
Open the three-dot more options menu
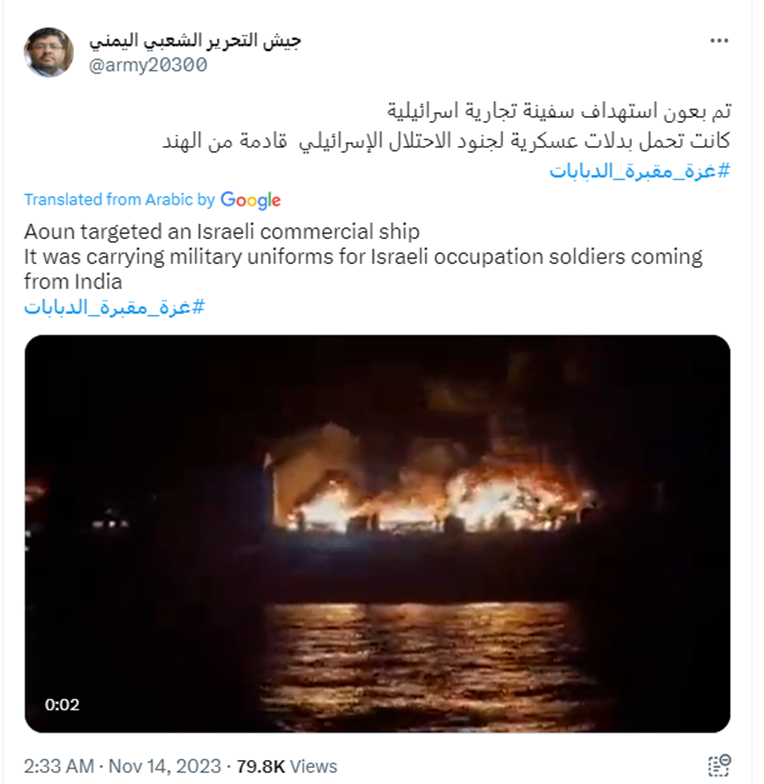(718, 40)
